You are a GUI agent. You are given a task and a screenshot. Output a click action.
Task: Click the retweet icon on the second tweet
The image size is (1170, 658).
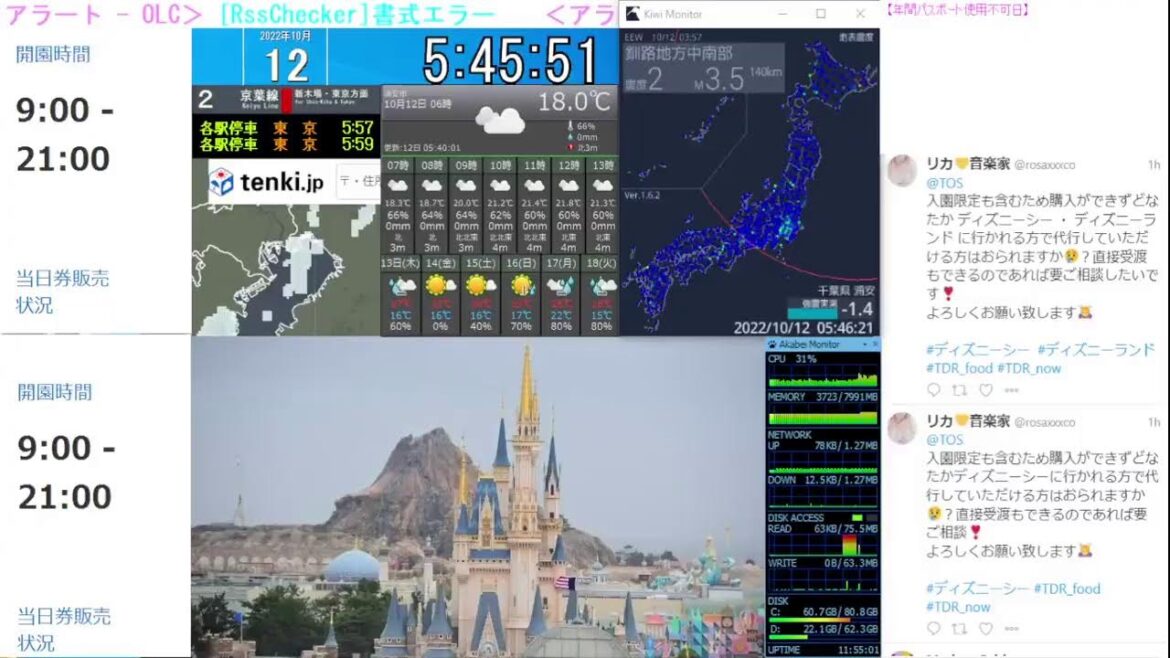[x=960, y=630]
